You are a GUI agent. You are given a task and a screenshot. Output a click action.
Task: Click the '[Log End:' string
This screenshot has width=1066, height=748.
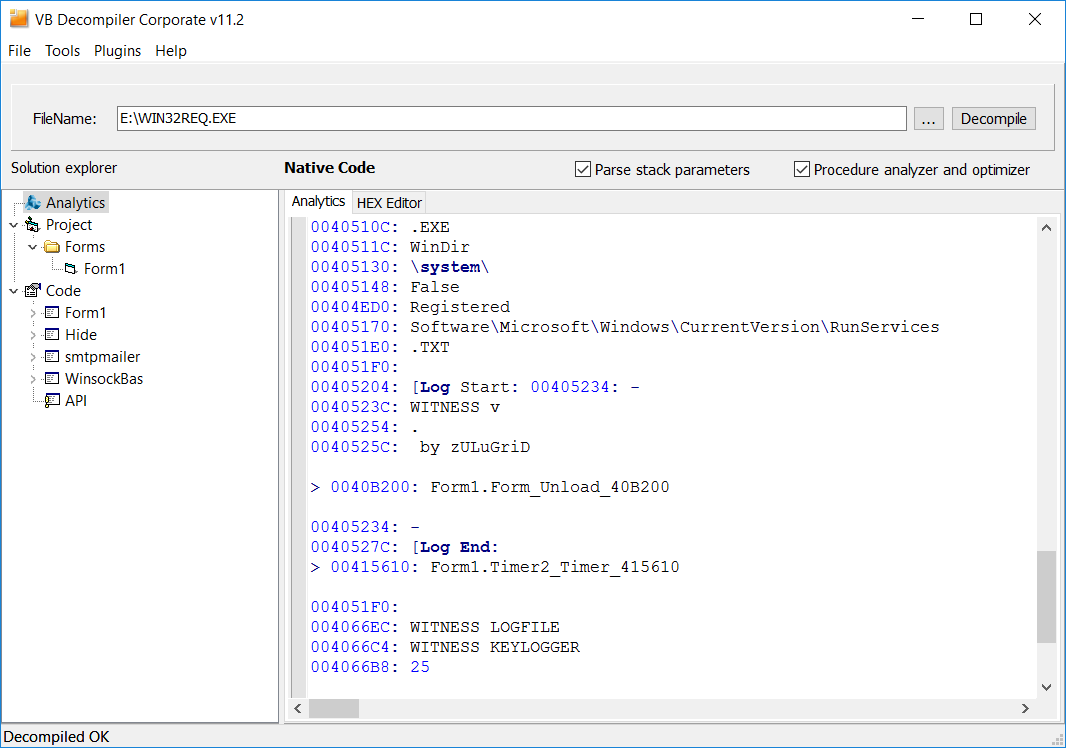click(455, 547)
